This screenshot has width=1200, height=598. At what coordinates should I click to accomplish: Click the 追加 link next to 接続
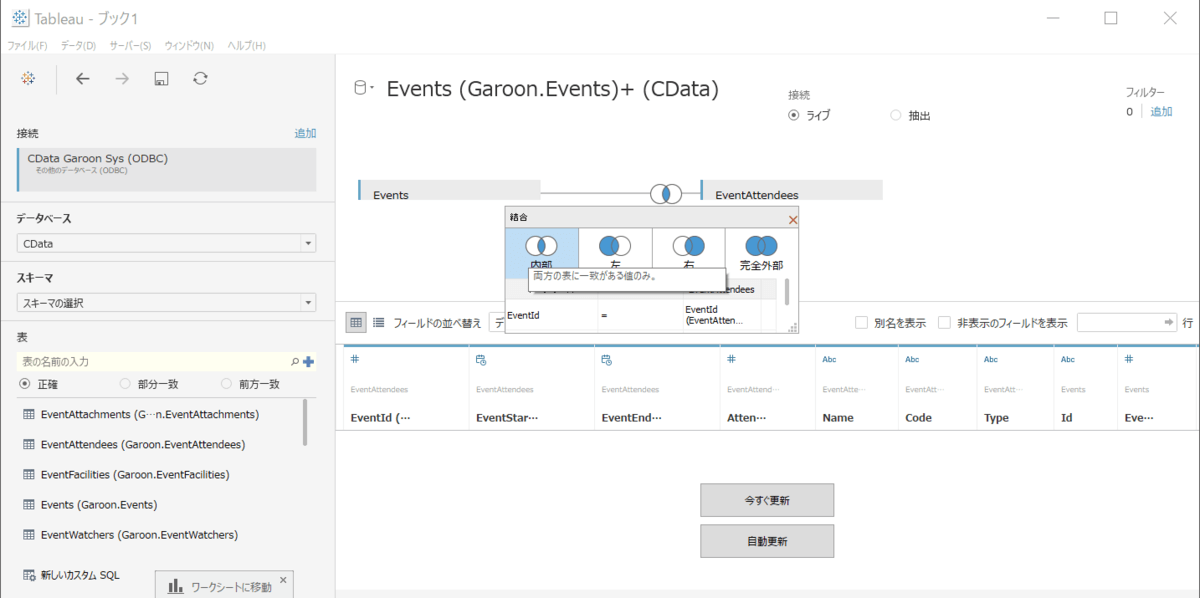pyautogui.click(x=305, y=133)
